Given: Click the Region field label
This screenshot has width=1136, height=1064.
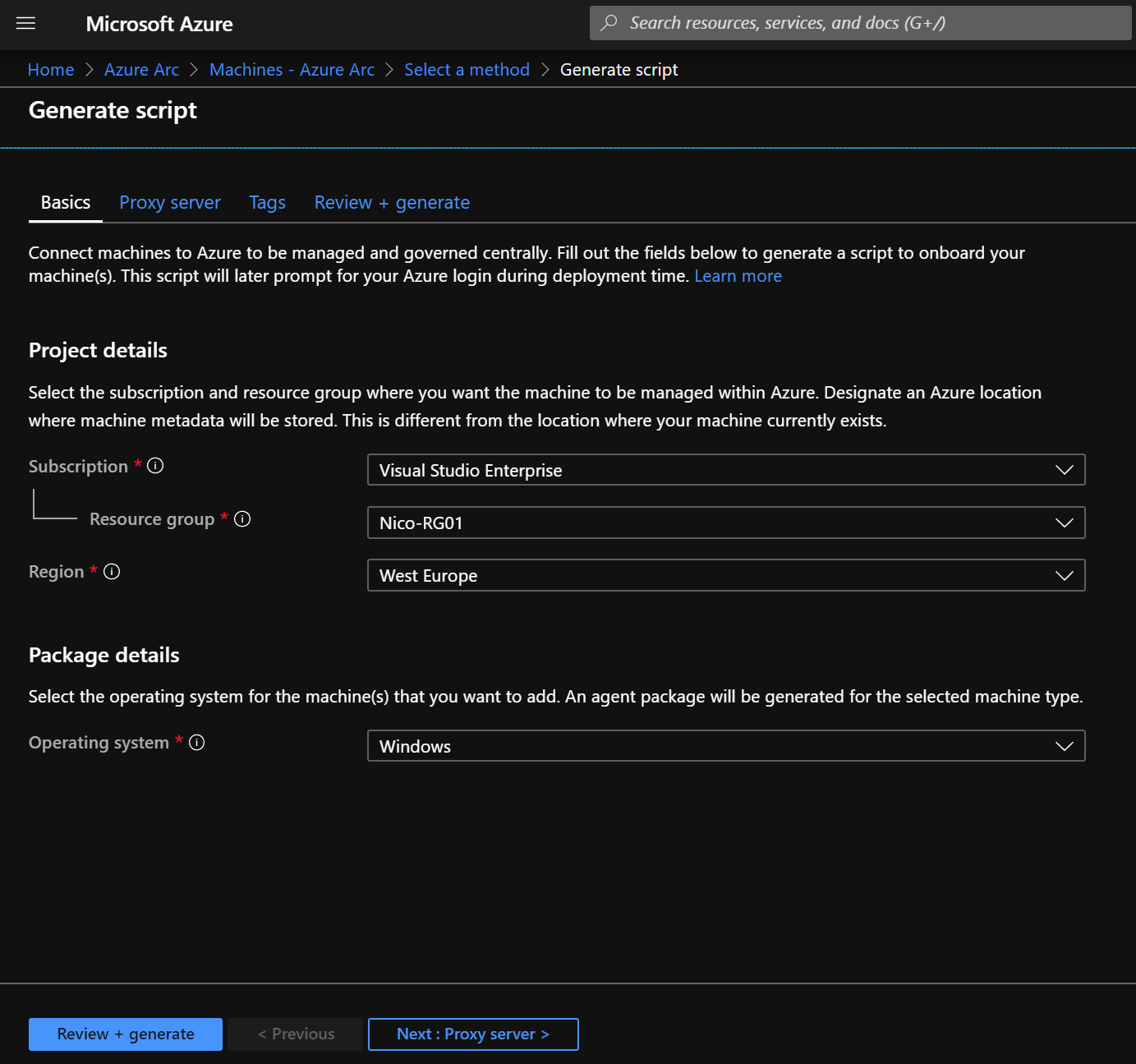Looking at the screenshot, I should [x=57, y=571].
